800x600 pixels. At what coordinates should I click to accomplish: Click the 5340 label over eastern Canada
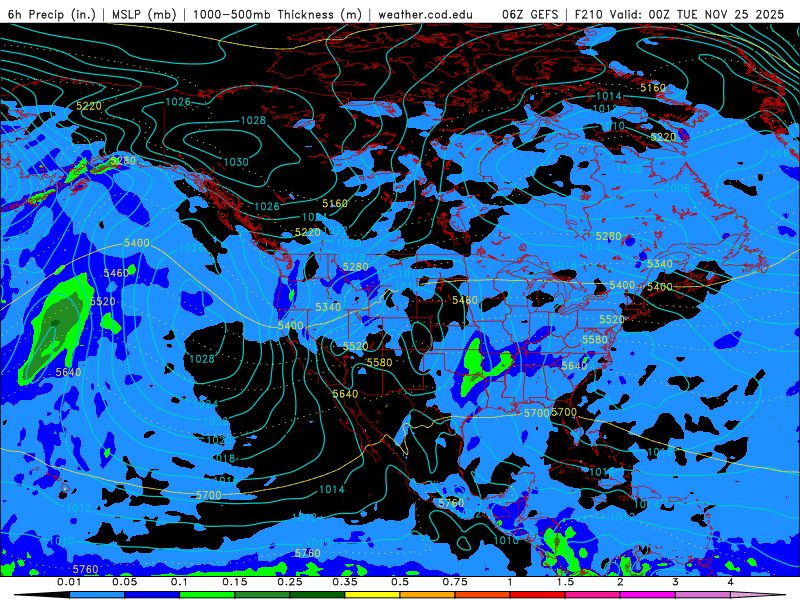[x=660, y=263]
